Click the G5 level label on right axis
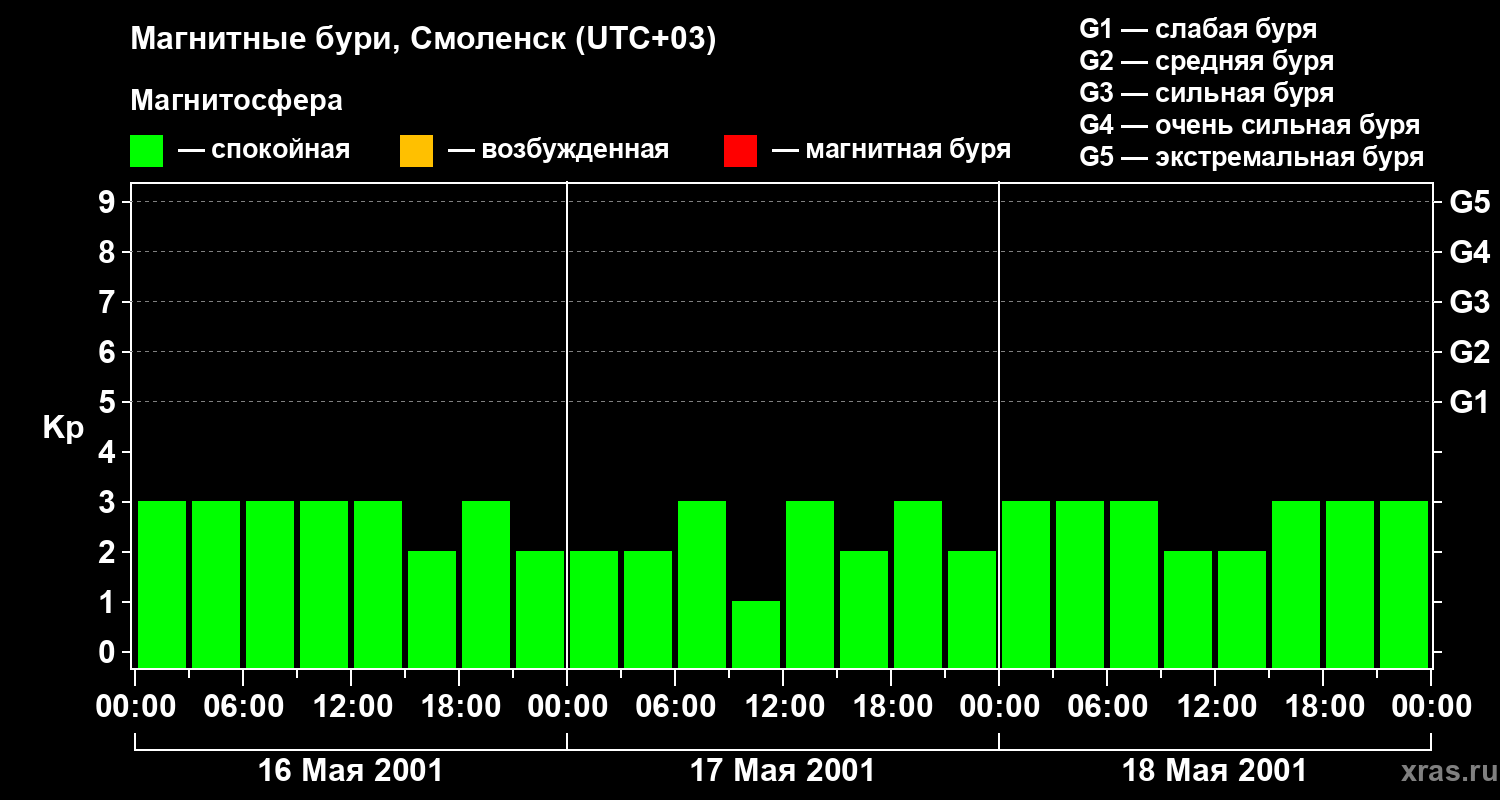 tap(1469, 202)
